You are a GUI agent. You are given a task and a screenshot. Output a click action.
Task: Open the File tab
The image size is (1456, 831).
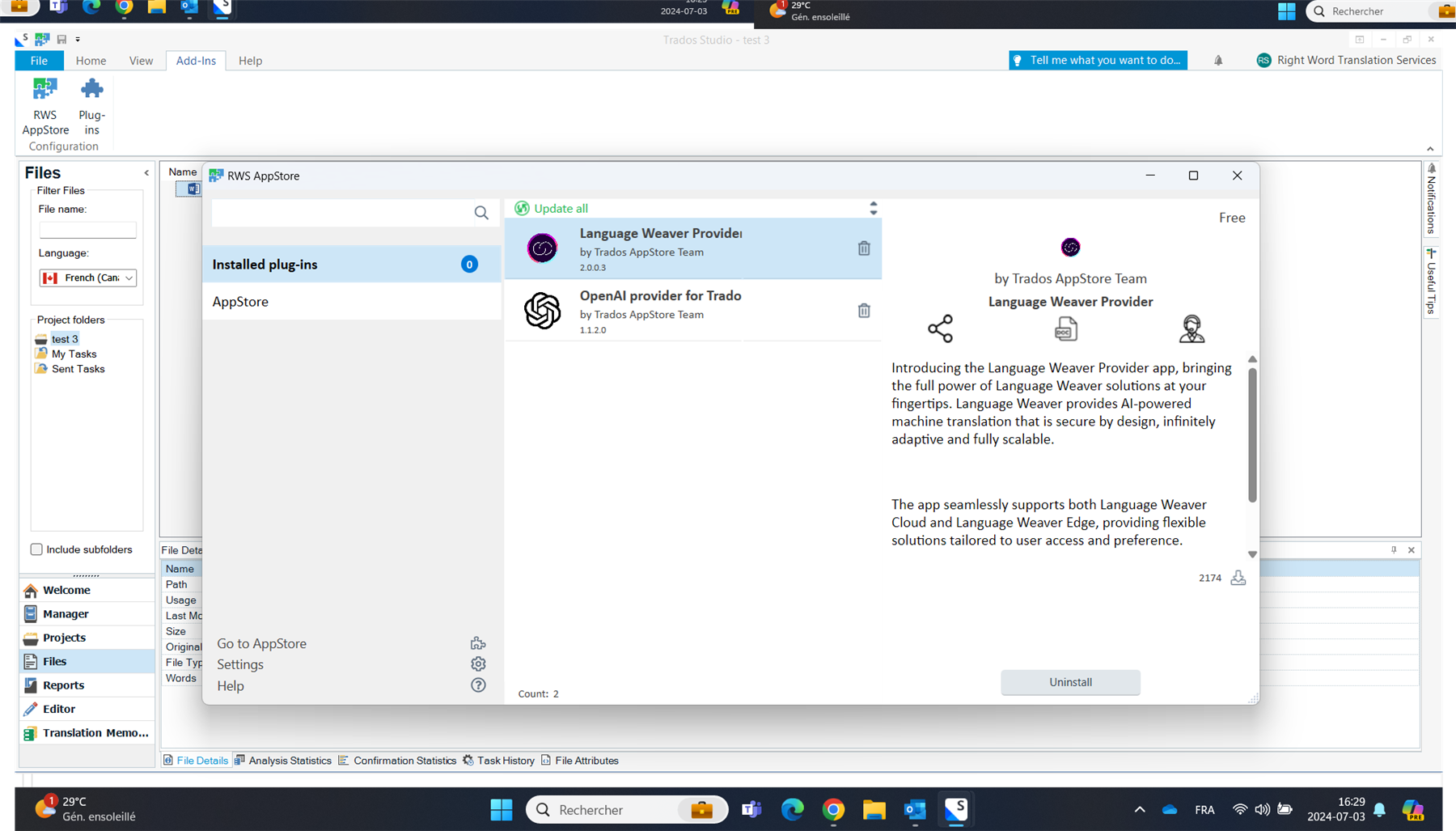click(39, 61)
